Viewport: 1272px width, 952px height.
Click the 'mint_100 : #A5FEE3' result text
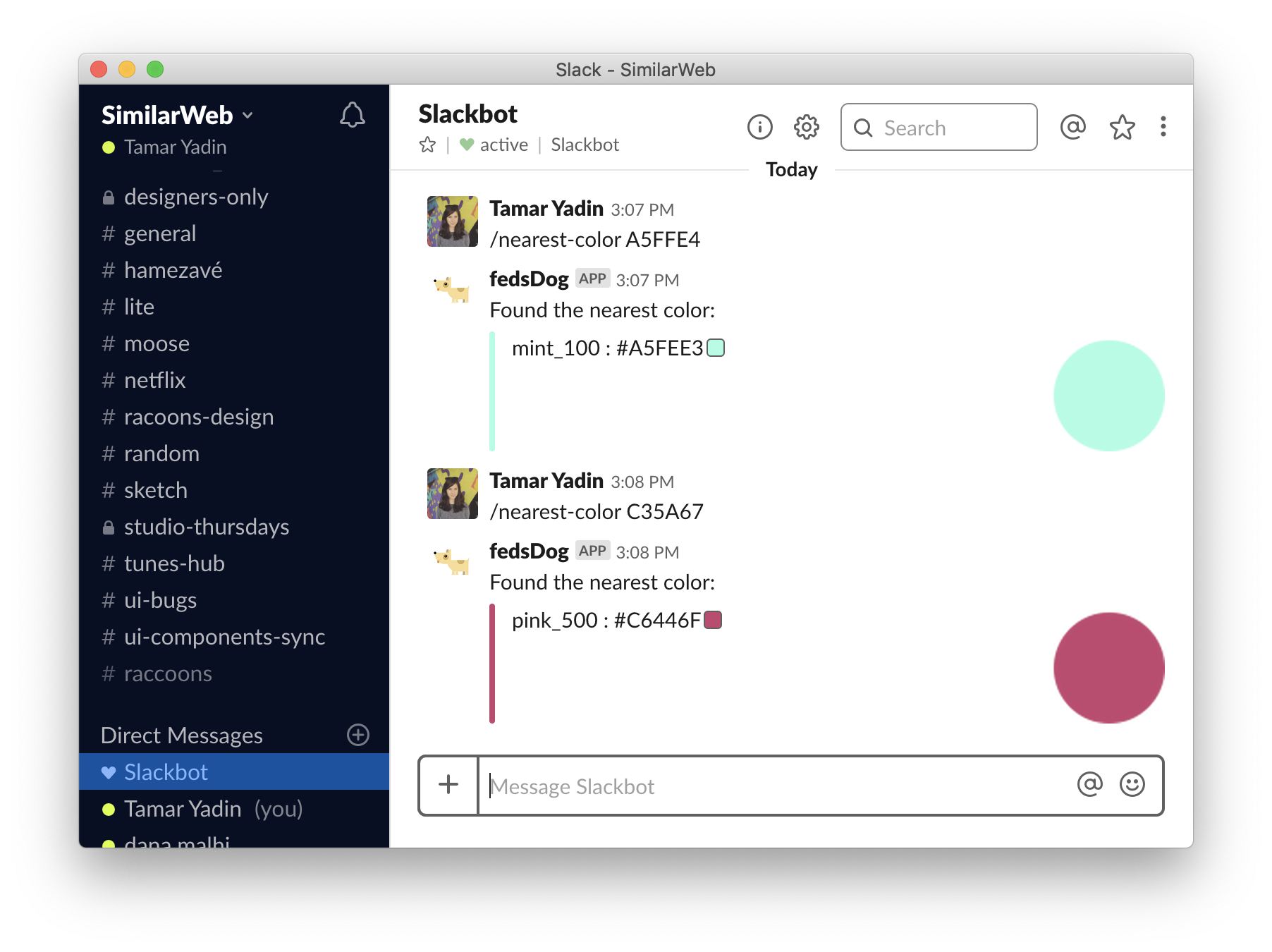[x=607, y=348]
